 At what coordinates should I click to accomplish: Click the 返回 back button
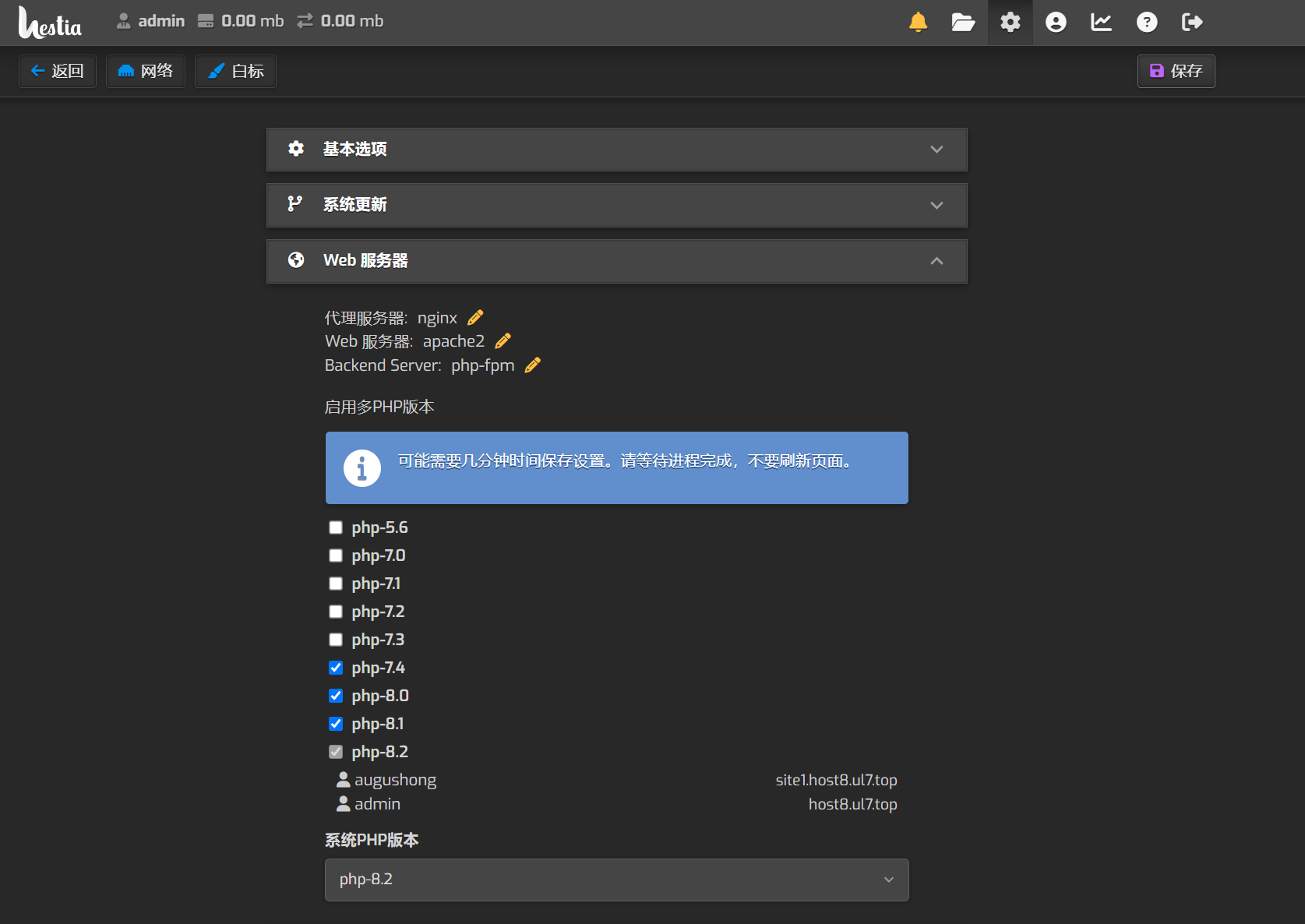(x=58, y=71)
